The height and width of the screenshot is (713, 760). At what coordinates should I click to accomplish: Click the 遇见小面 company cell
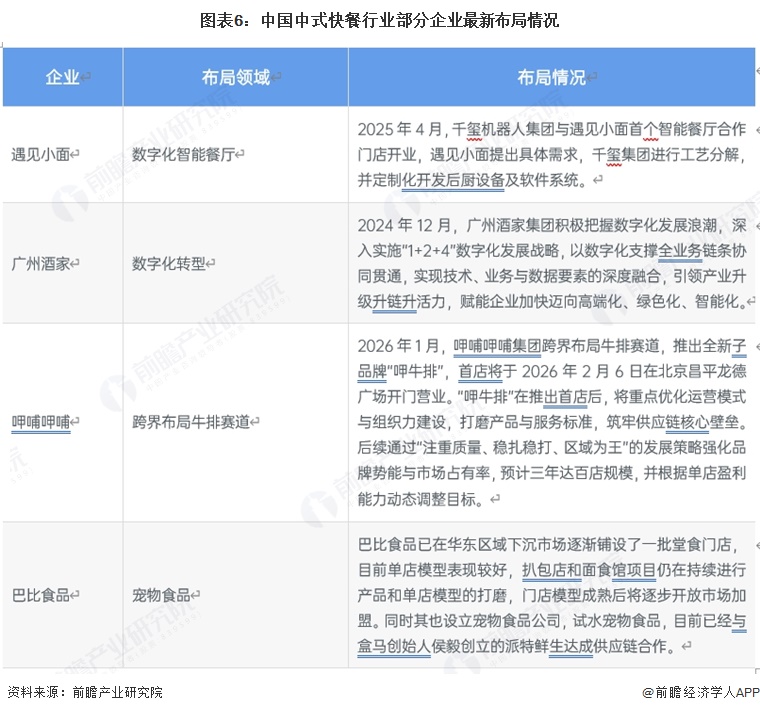click(x=63, y=155)
